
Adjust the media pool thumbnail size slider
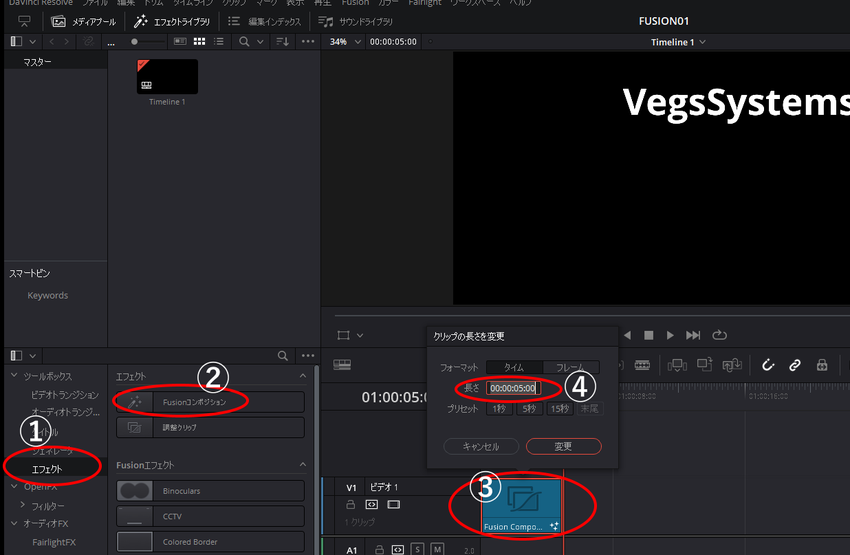tap(134, 42)
